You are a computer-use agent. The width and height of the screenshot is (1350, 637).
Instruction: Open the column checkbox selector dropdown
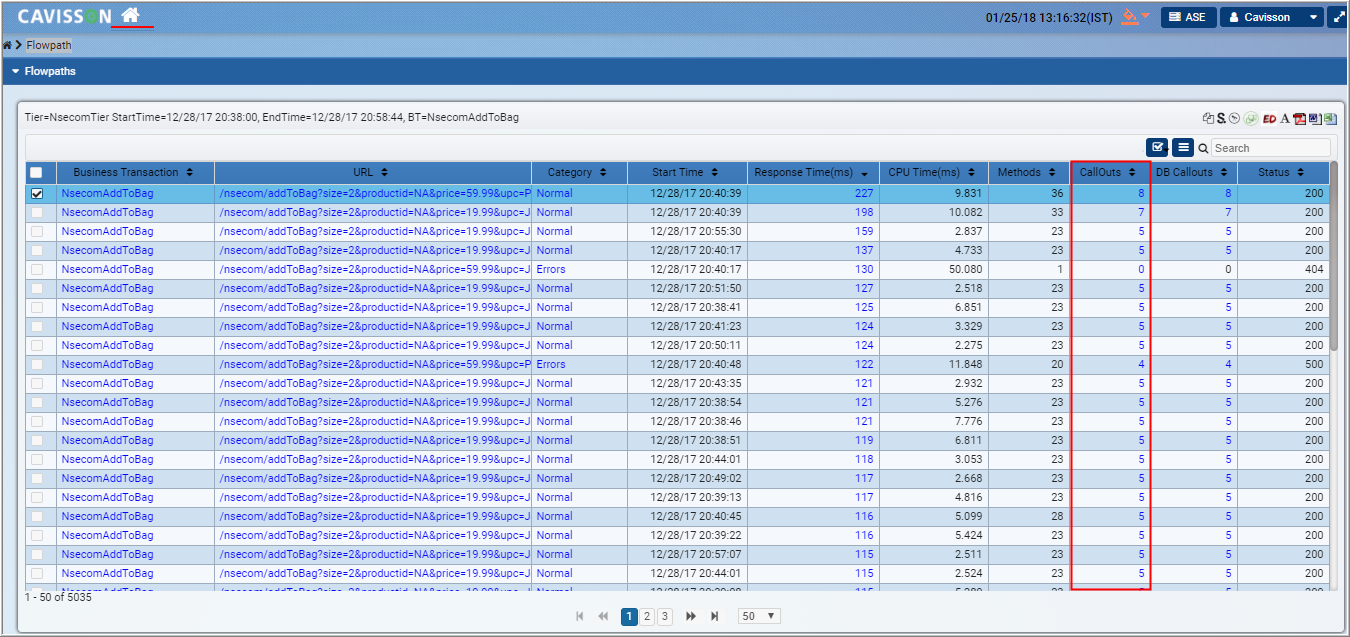(x=1158, y=147)
